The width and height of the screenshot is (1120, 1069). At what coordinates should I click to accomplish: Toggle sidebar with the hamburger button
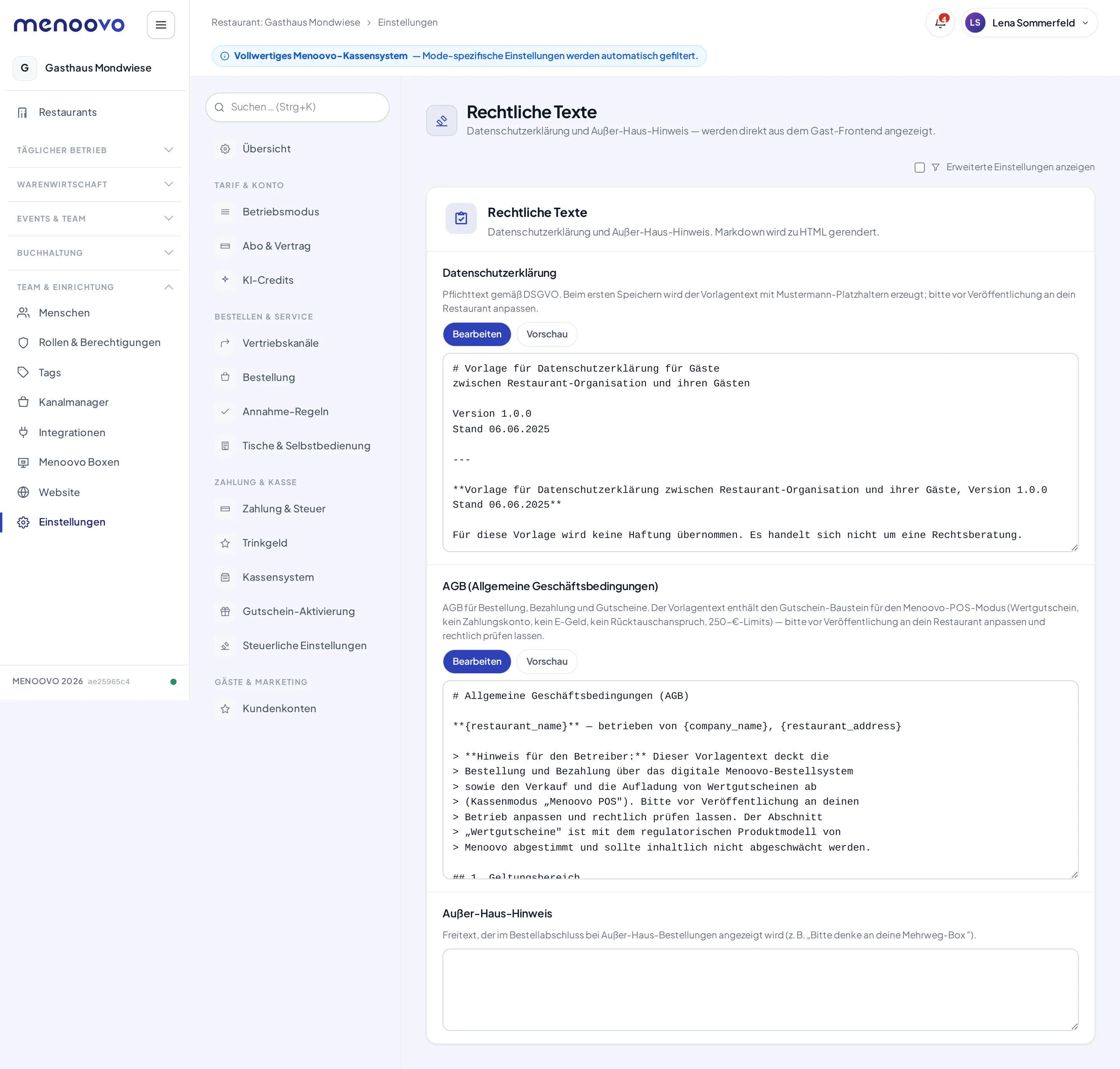(161, 25)
